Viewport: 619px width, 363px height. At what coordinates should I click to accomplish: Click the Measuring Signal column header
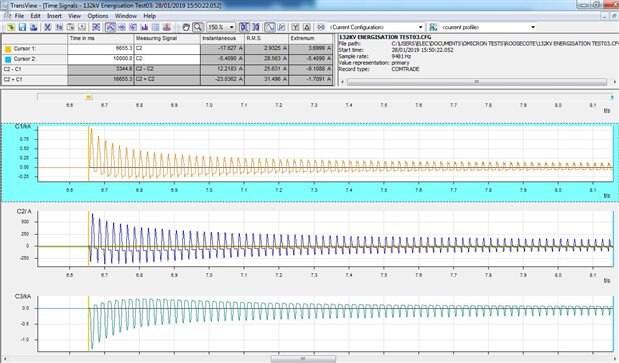(x=167, y=39)
